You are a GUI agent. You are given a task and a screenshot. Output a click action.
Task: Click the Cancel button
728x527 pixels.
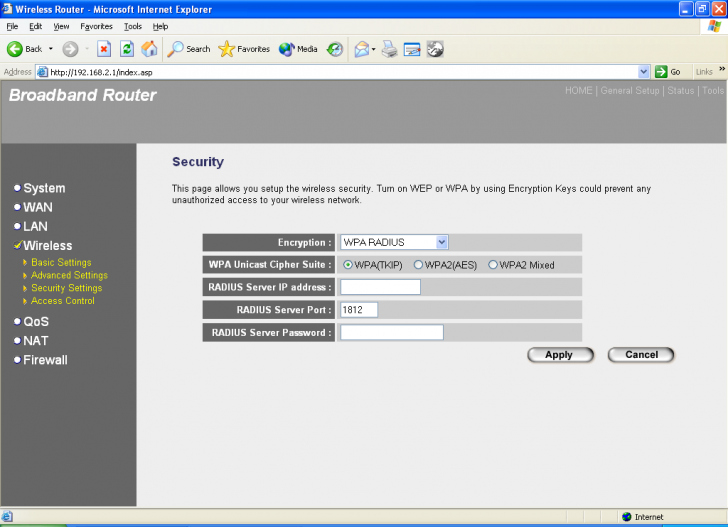click(x=641, y=355)
